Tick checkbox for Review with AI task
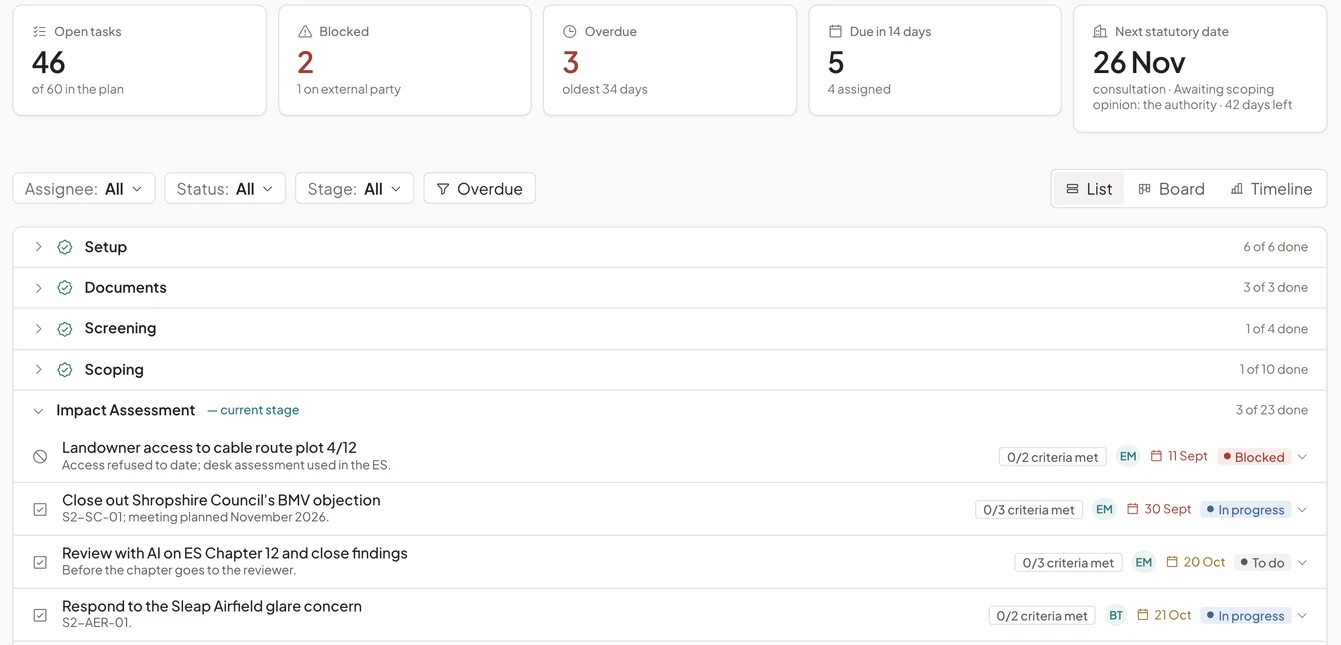The image size is (1341, 645). 40,562
